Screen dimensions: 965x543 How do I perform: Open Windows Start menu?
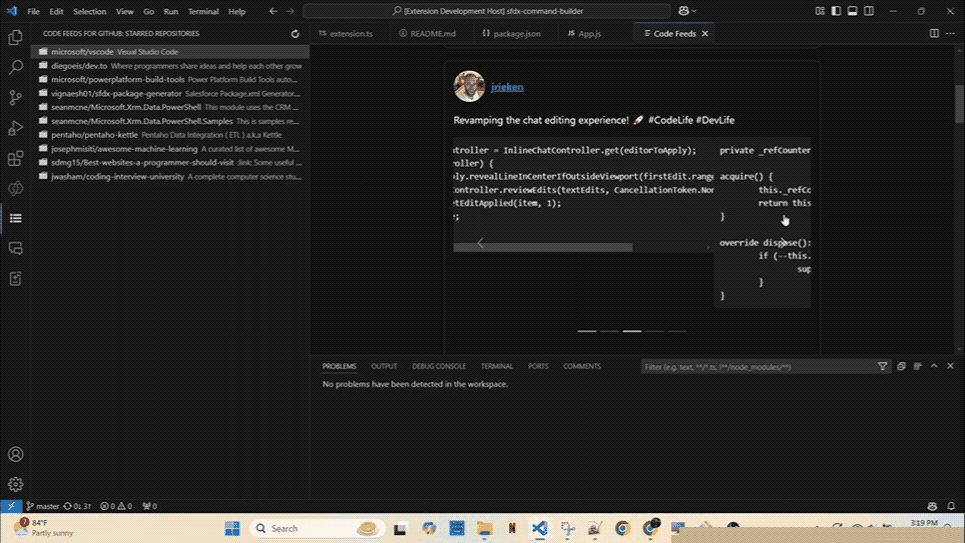pos(232,528)
